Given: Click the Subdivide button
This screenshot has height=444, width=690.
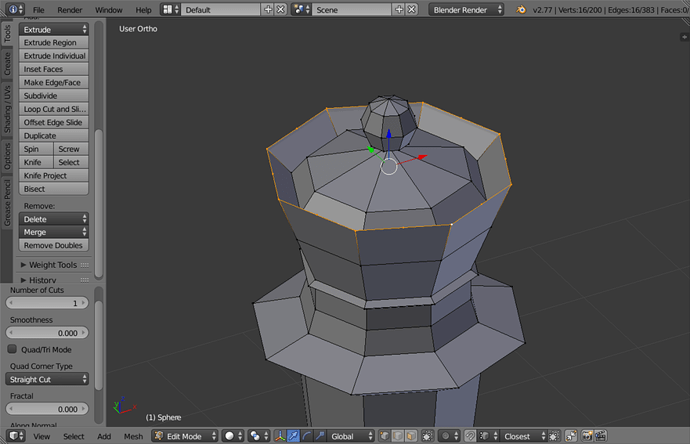Looking at the screenshot, I should click(54, 96).
